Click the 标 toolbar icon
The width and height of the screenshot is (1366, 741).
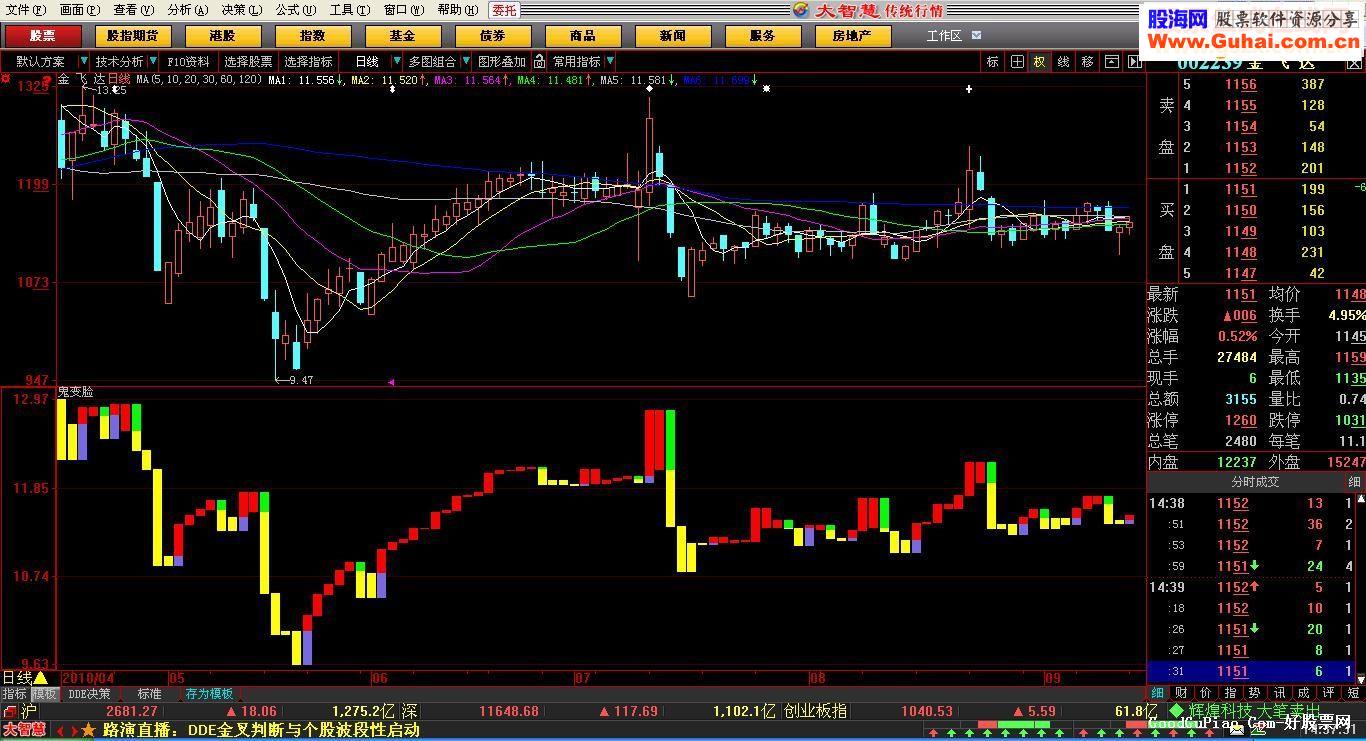[x=992, y=61]
